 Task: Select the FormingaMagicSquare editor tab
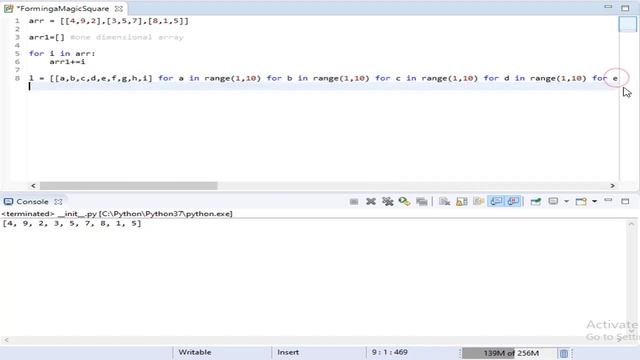click(x=63, y=9)
